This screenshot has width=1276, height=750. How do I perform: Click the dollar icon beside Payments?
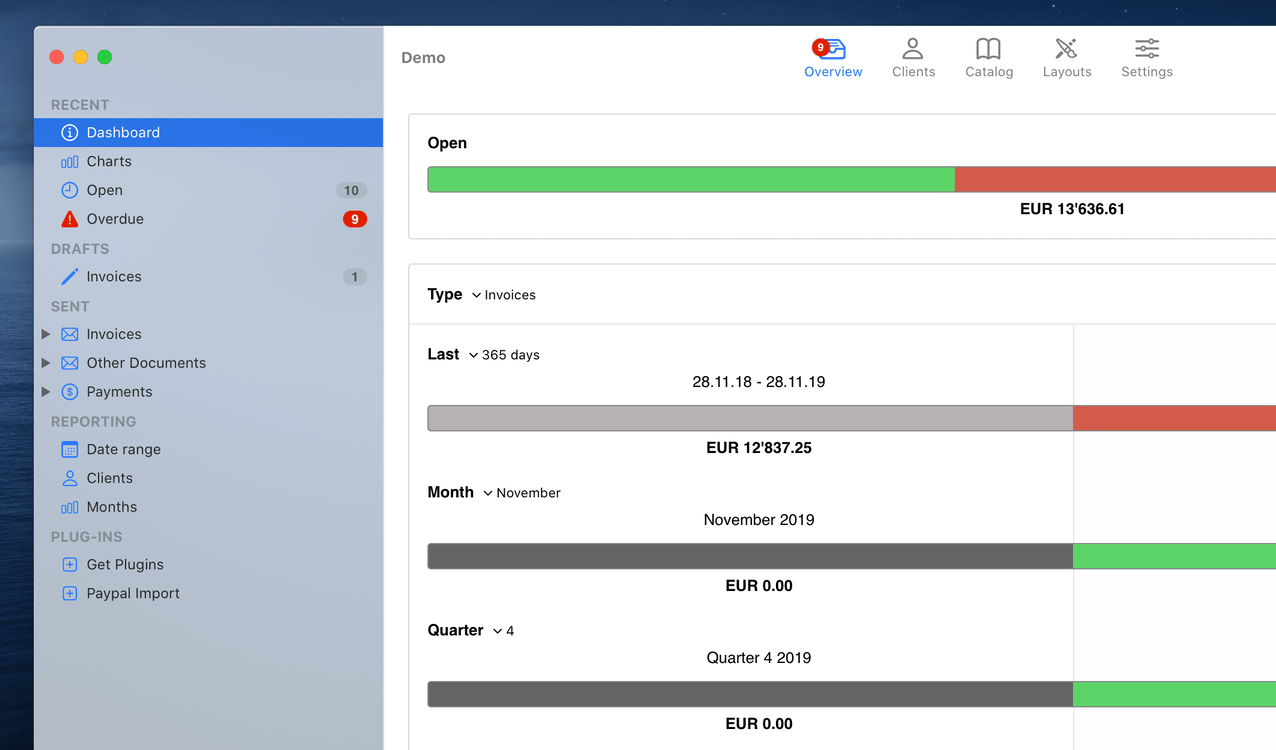(68, 391)
